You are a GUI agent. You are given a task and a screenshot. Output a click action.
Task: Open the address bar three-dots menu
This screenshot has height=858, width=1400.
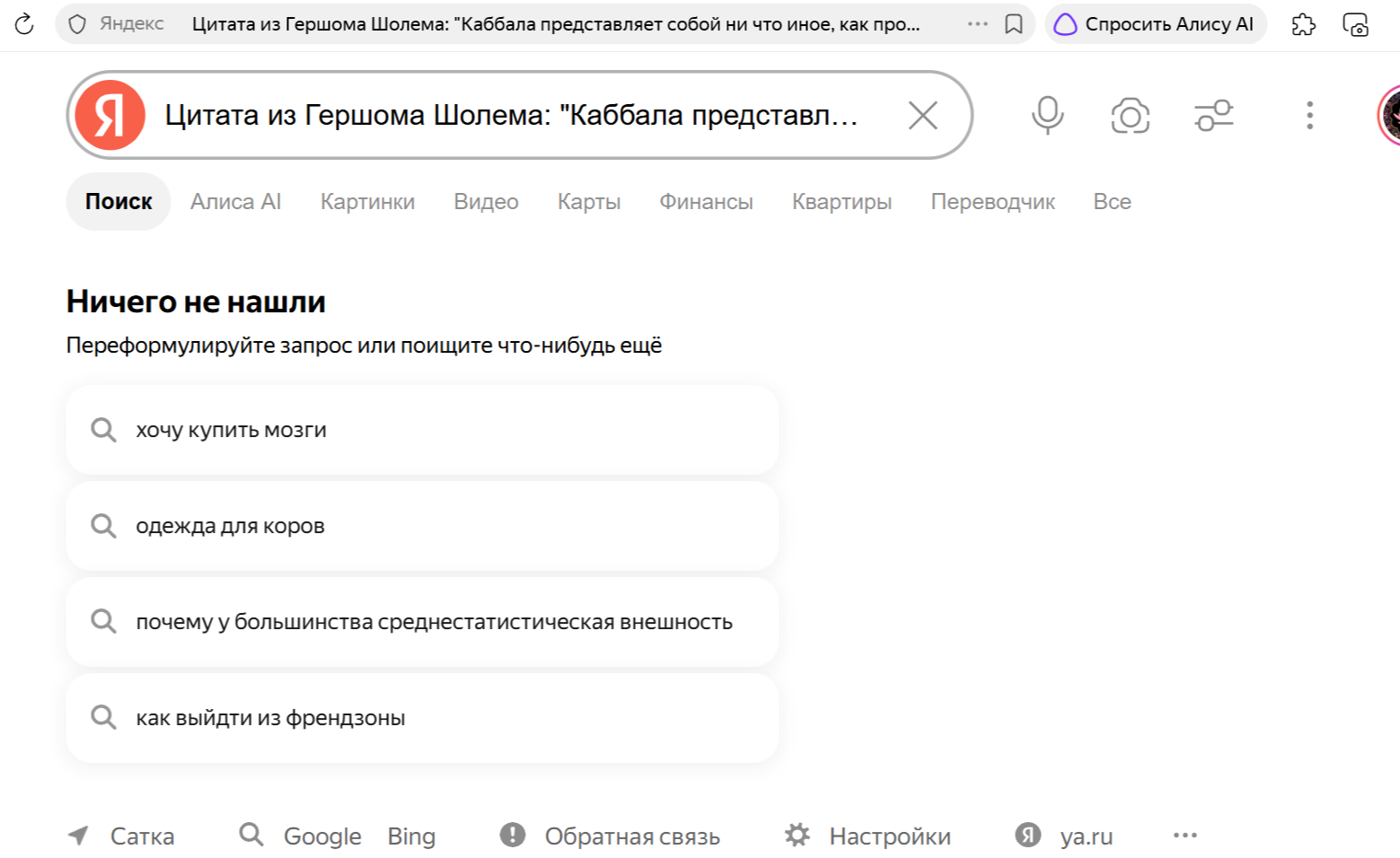[x=978, y=24]
